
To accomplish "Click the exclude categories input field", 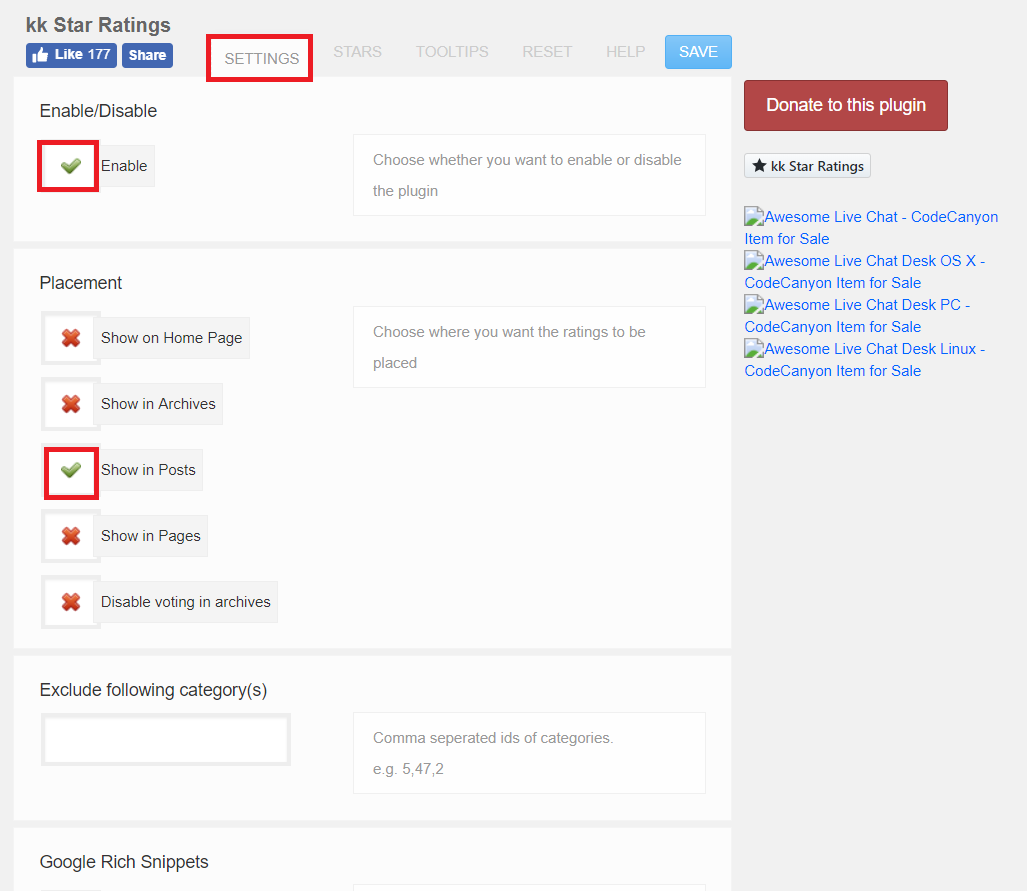I will tap(166, 740).
